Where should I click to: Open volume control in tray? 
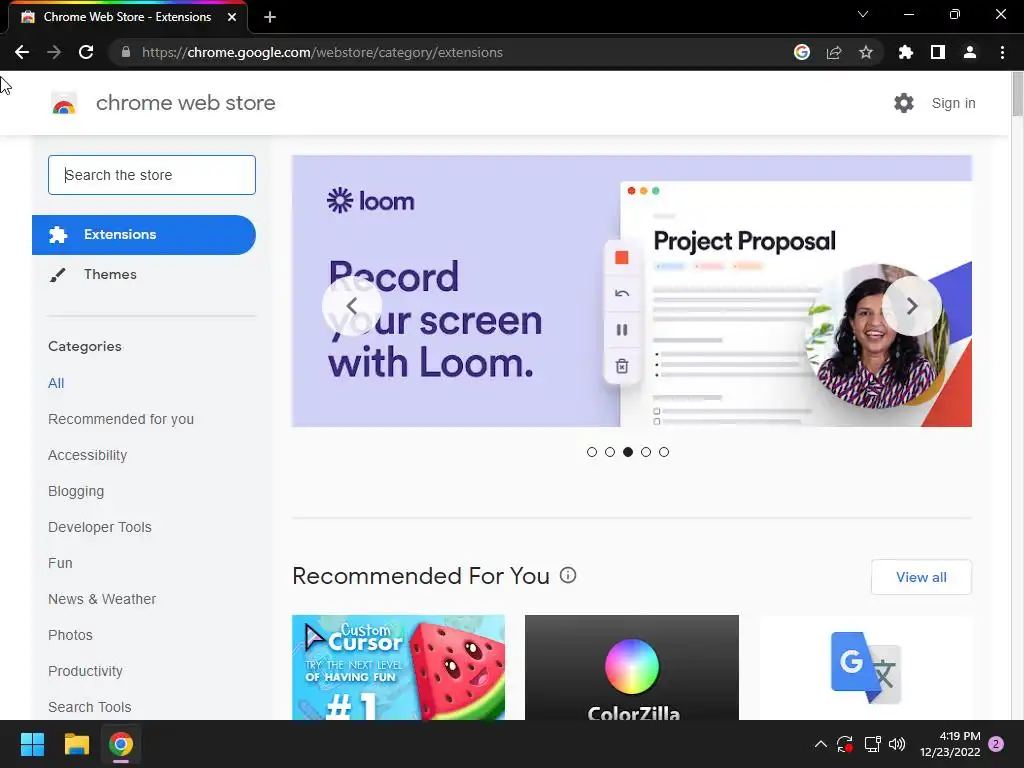(897, 744)
